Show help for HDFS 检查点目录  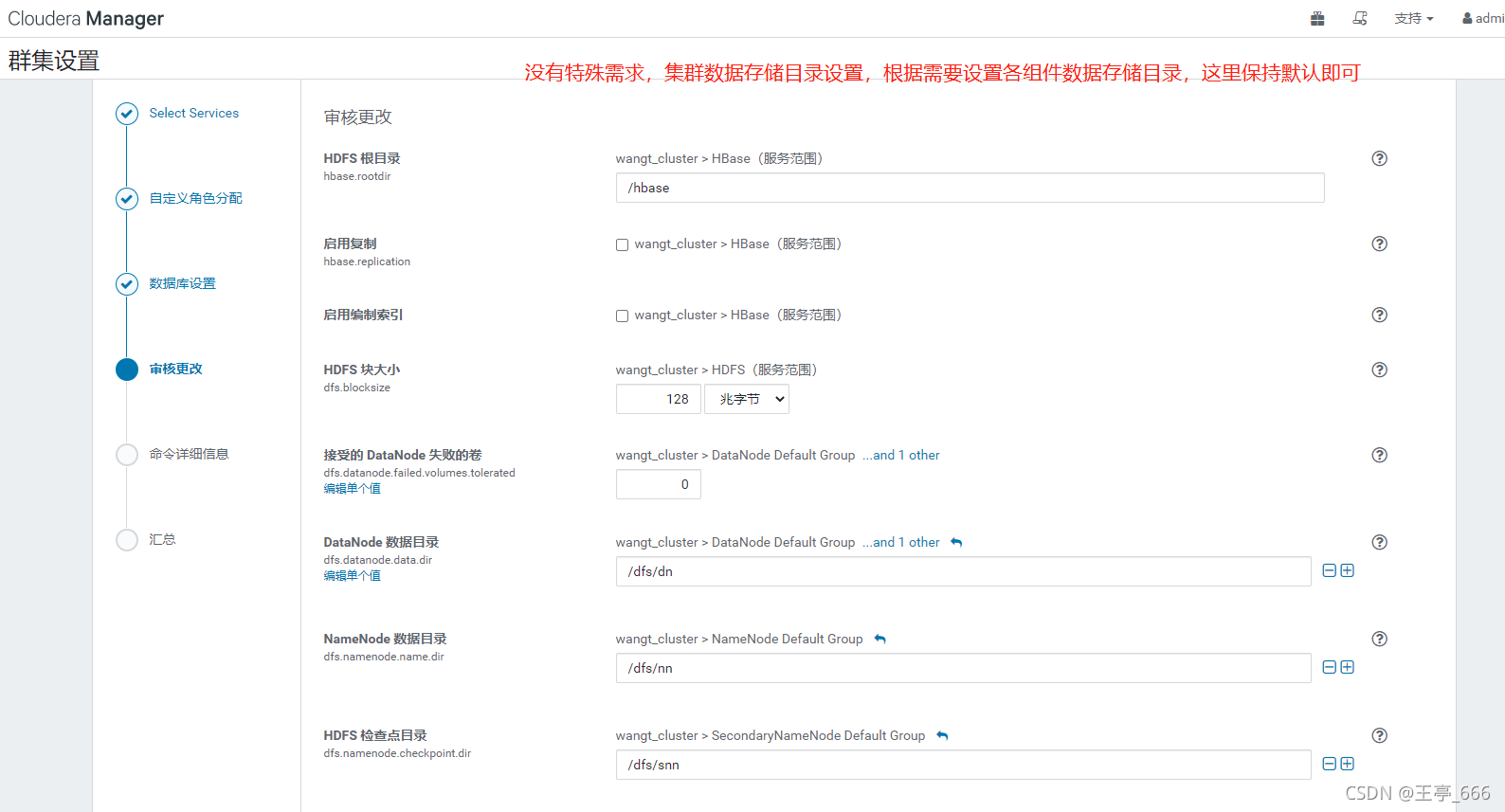click(x=1380, y=735)
